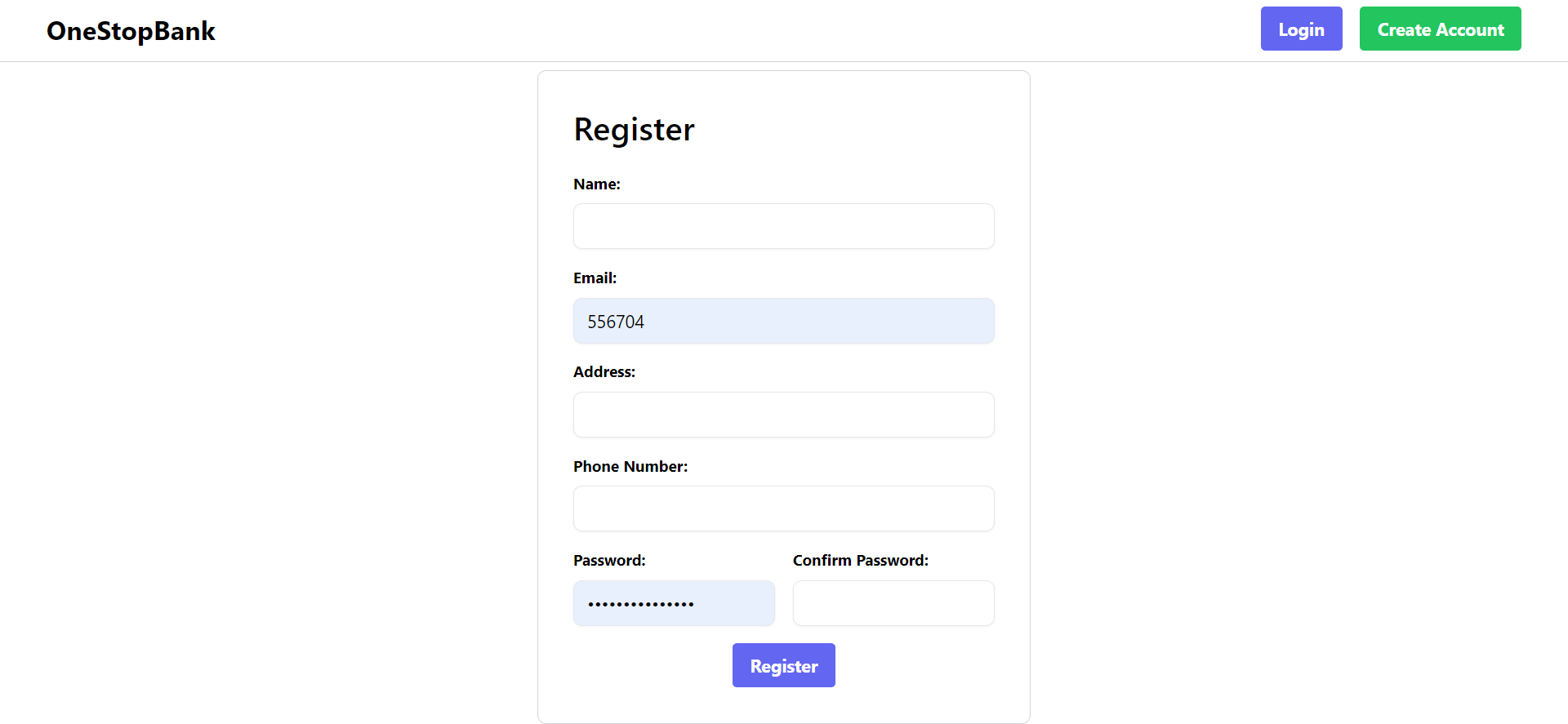
Task: Click the Login button in the header
Action: 1301,29
